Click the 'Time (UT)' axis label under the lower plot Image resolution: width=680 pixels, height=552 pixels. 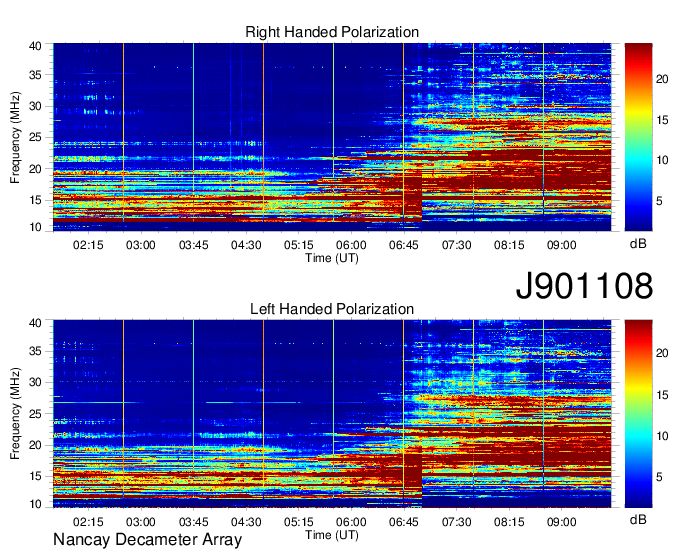click(x=332, y=535)
